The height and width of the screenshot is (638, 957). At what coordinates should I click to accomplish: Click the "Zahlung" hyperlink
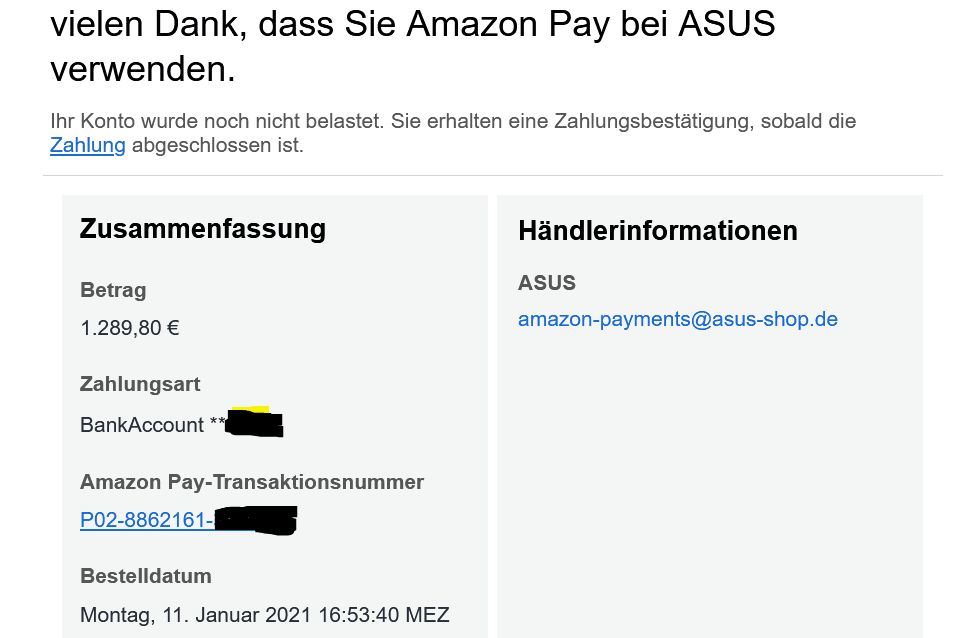[88, 146]
